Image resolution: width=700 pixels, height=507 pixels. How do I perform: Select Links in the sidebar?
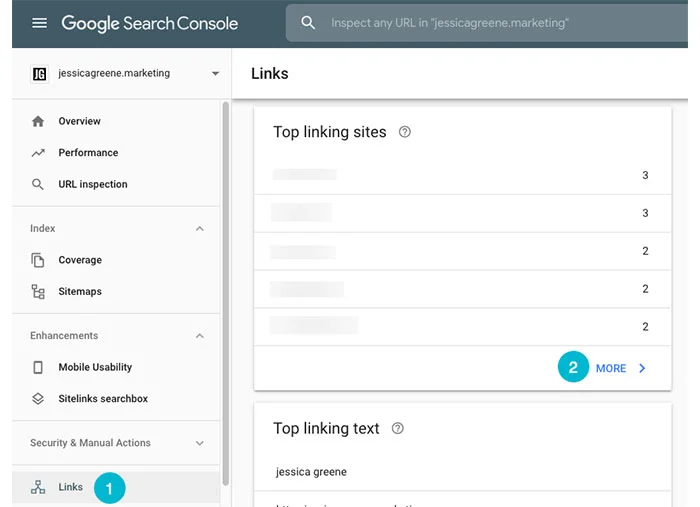coord(71,487)
